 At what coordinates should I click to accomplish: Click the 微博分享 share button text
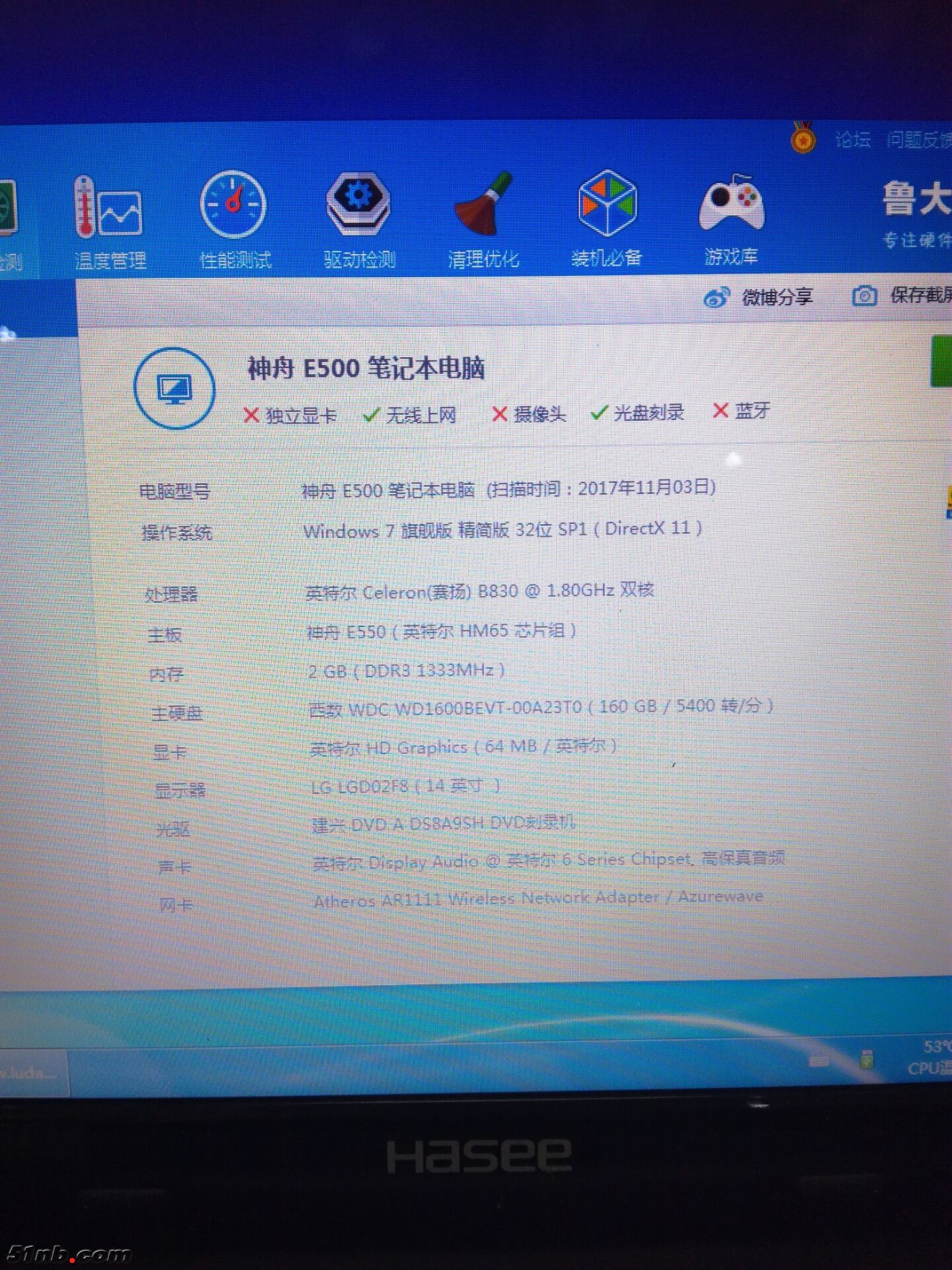pos(777,297)
